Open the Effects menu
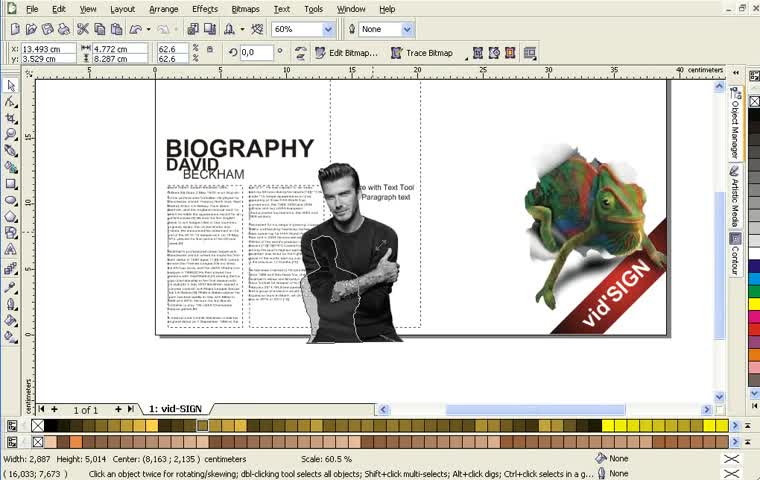 pyautogui.click(x=205, y=9)
